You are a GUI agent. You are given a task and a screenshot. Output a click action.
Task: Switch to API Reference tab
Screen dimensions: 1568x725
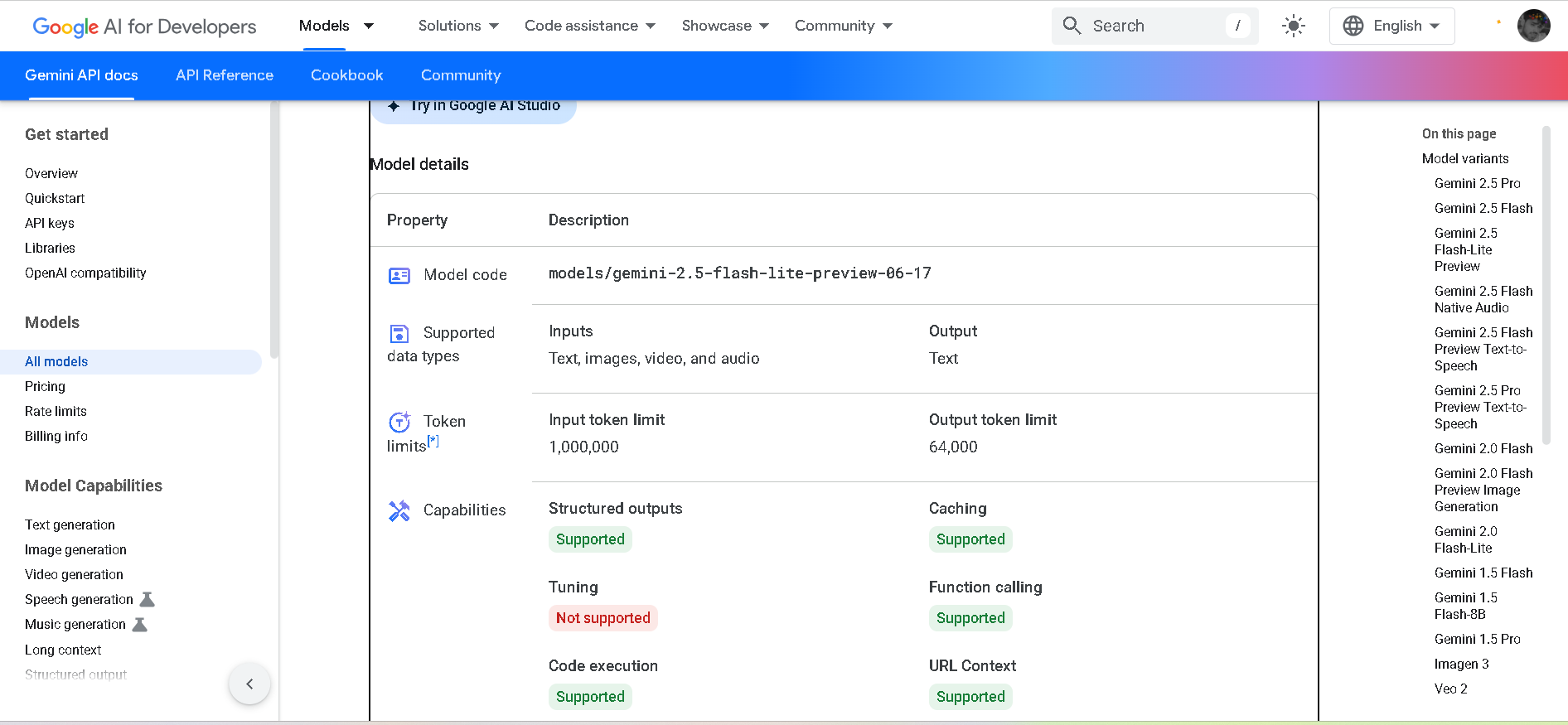pyautogui.click(x=225, y=75)
